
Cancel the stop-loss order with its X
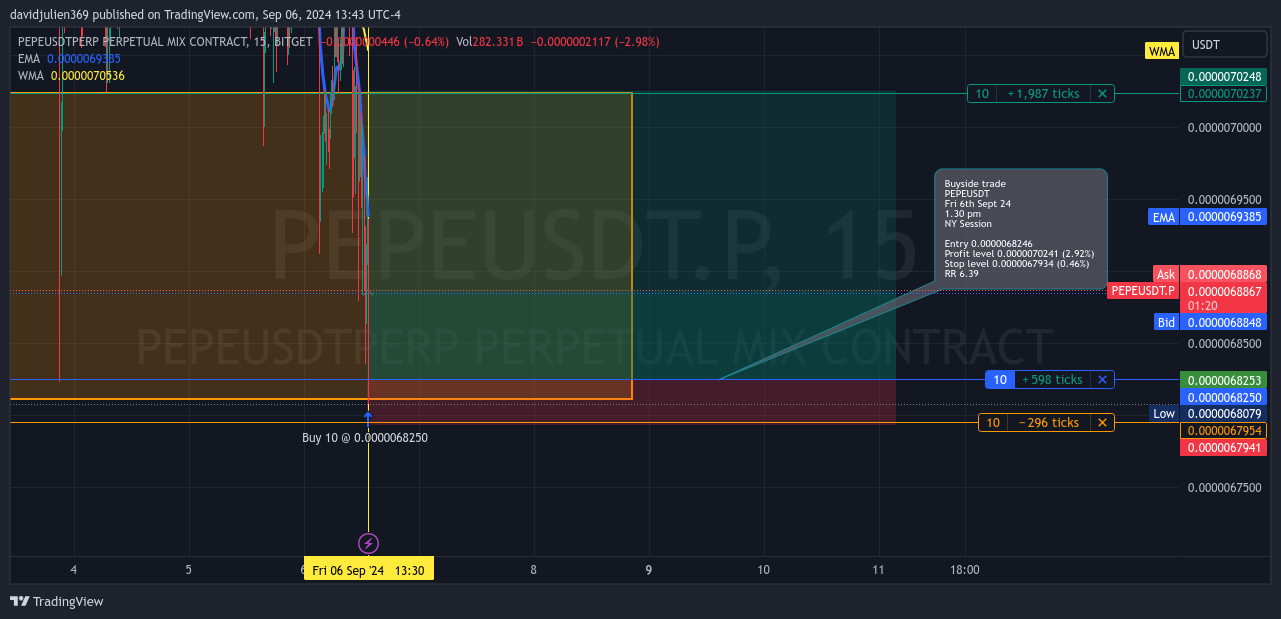click(x=1102, y=422)
